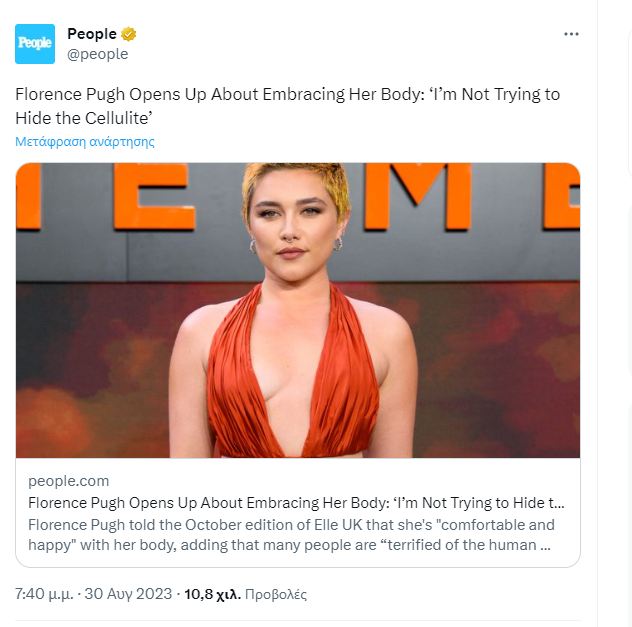632x627 pixels.
Task: Click the 10,8 χιλ. view count
Action: pos(210,594)
